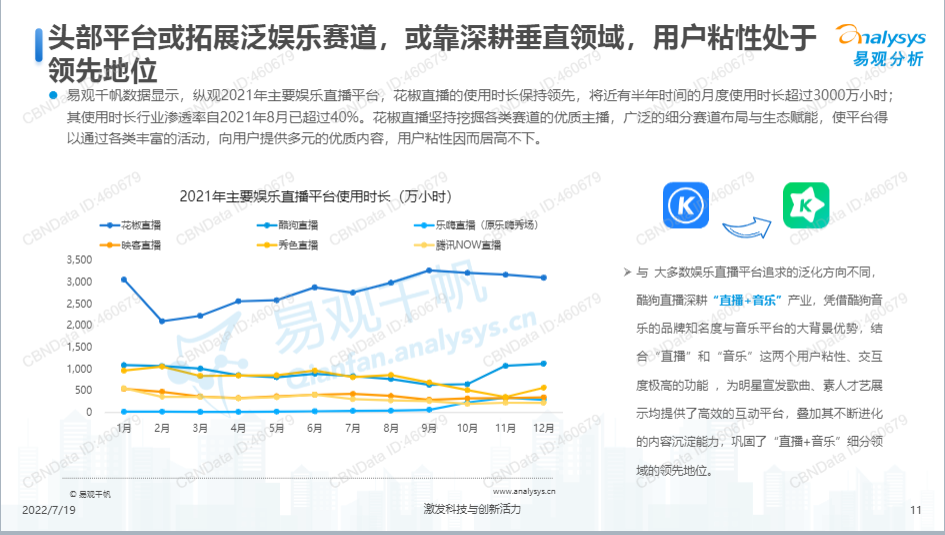Click the x-axis label 12月
Image resolution: width=945 pixels, height=535 pixels.
pyautogui.click(x=544, y=428)
